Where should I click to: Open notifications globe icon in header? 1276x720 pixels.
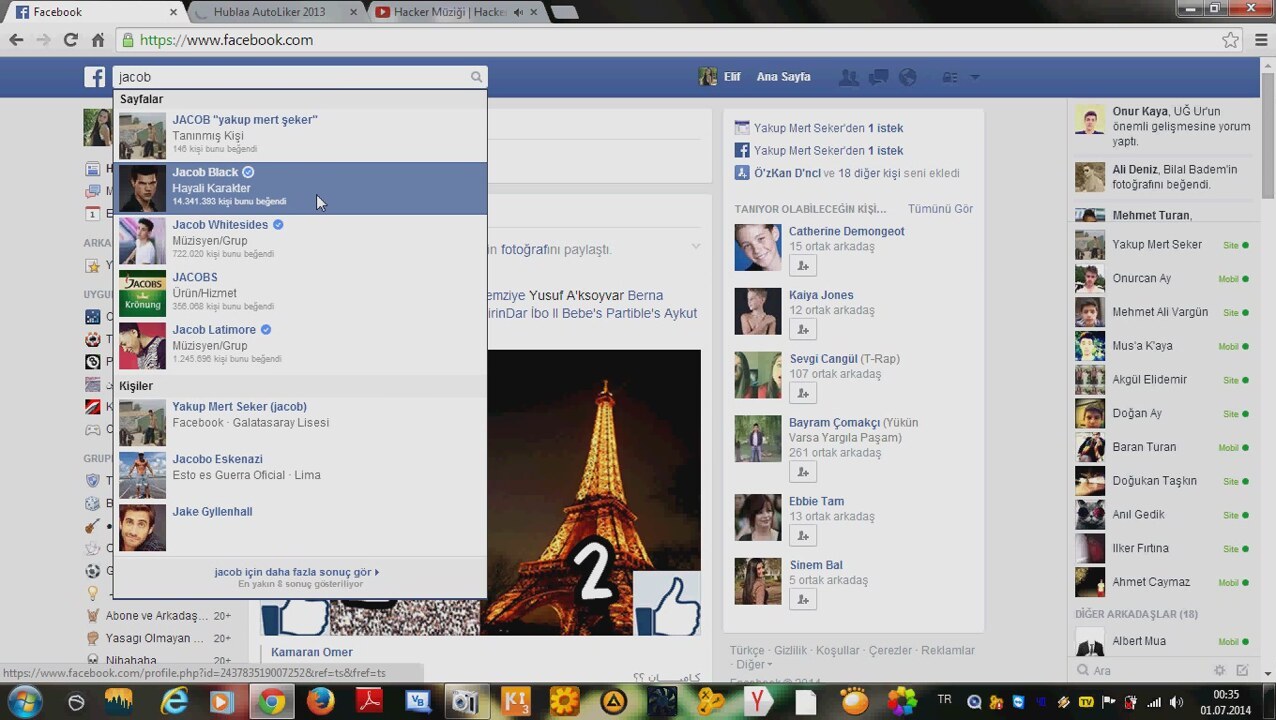tap(908, 77)
